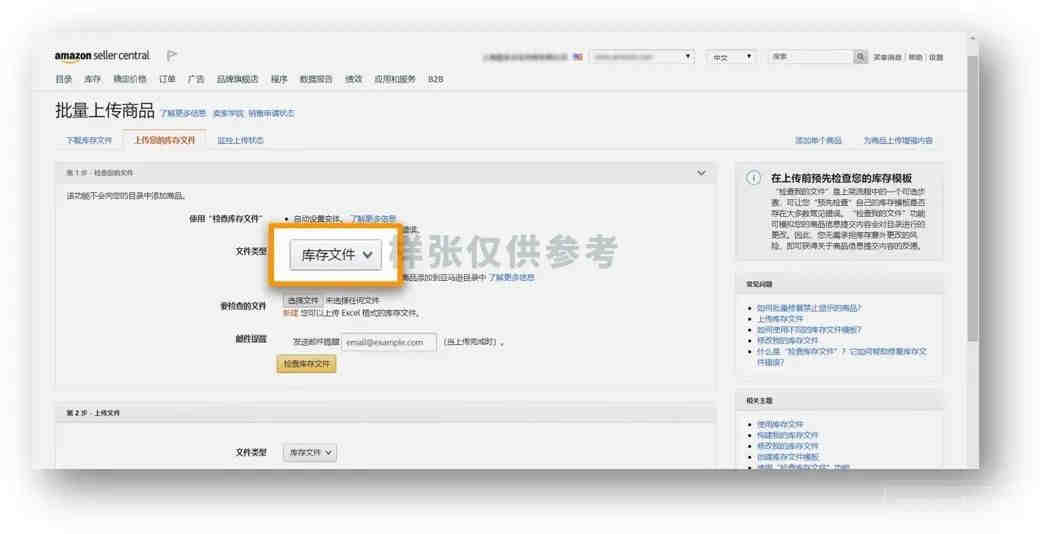Click the 为商品上传增强内容 link
The image size is (1044, 534).
click(898, 140)
